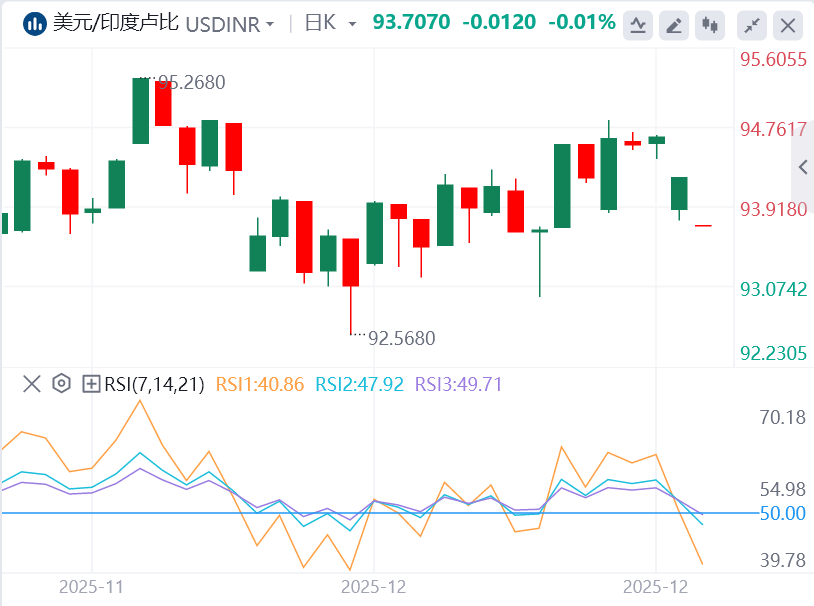814x606 pixels.
Task: Expand the right side panel arrow
Action: click(x=801, y=168)
